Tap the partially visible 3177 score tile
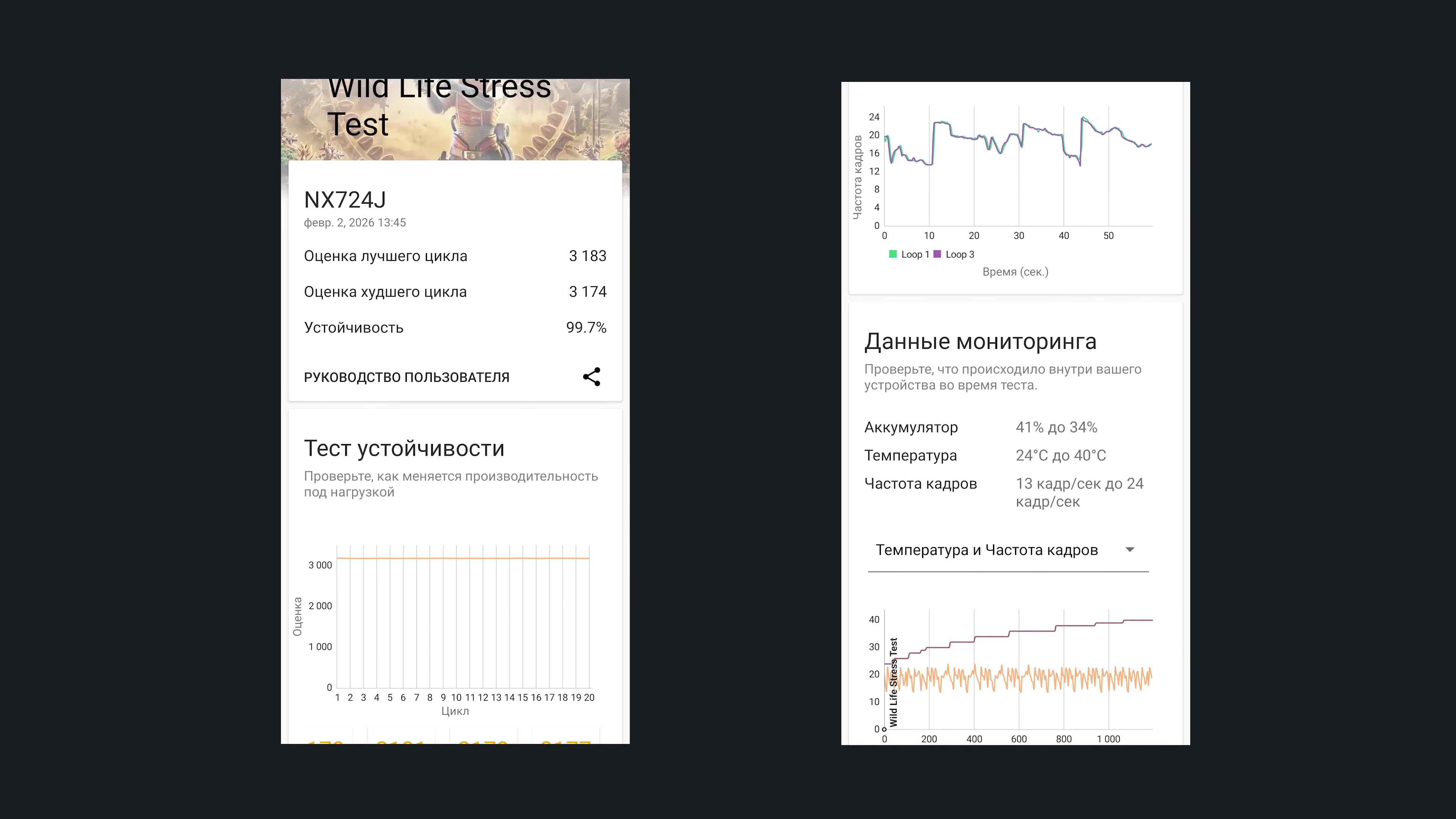The height and width of the screenshot is (819, 1456). pyautogui.click(x=565, y=739)
